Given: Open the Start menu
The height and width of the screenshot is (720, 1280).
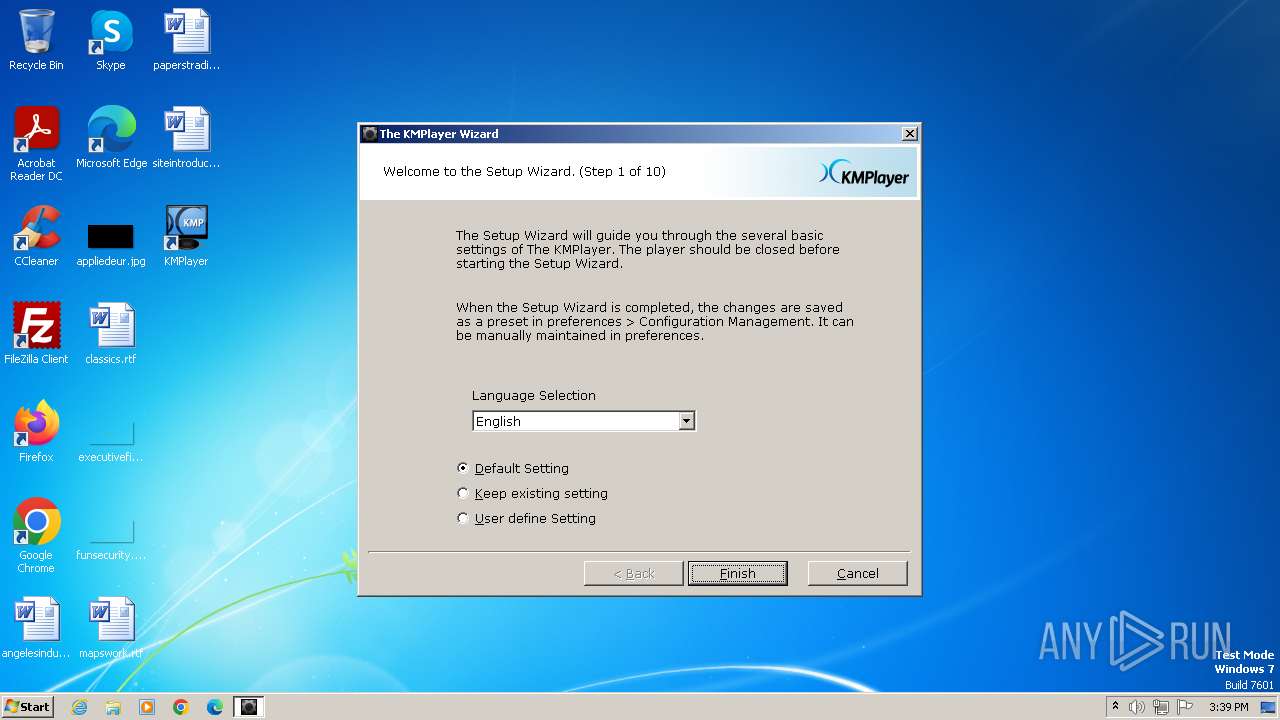Looking at the screenshot, I should click(x=27, y=707).
